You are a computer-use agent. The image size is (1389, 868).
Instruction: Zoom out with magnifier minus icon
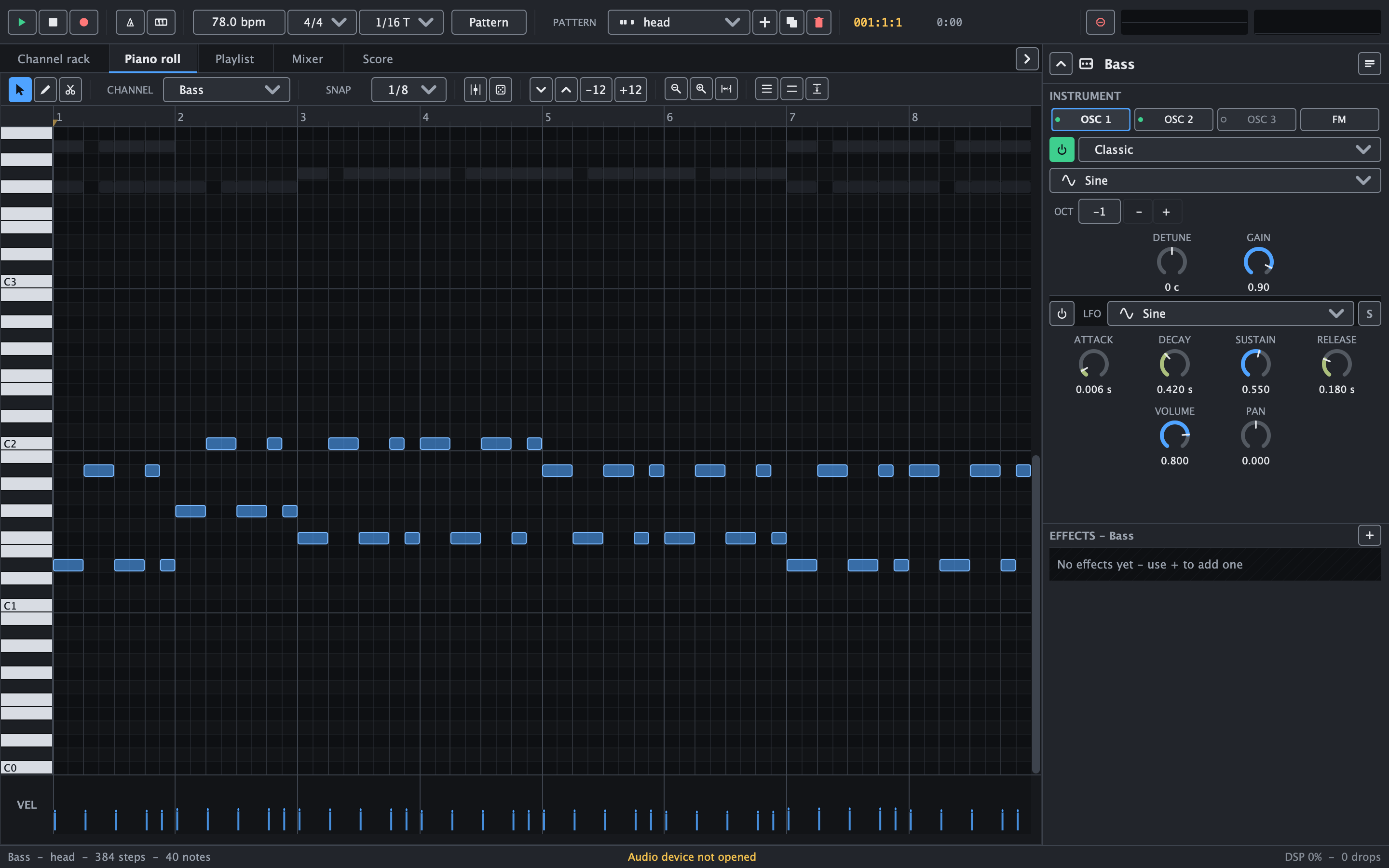coord(676,89)
